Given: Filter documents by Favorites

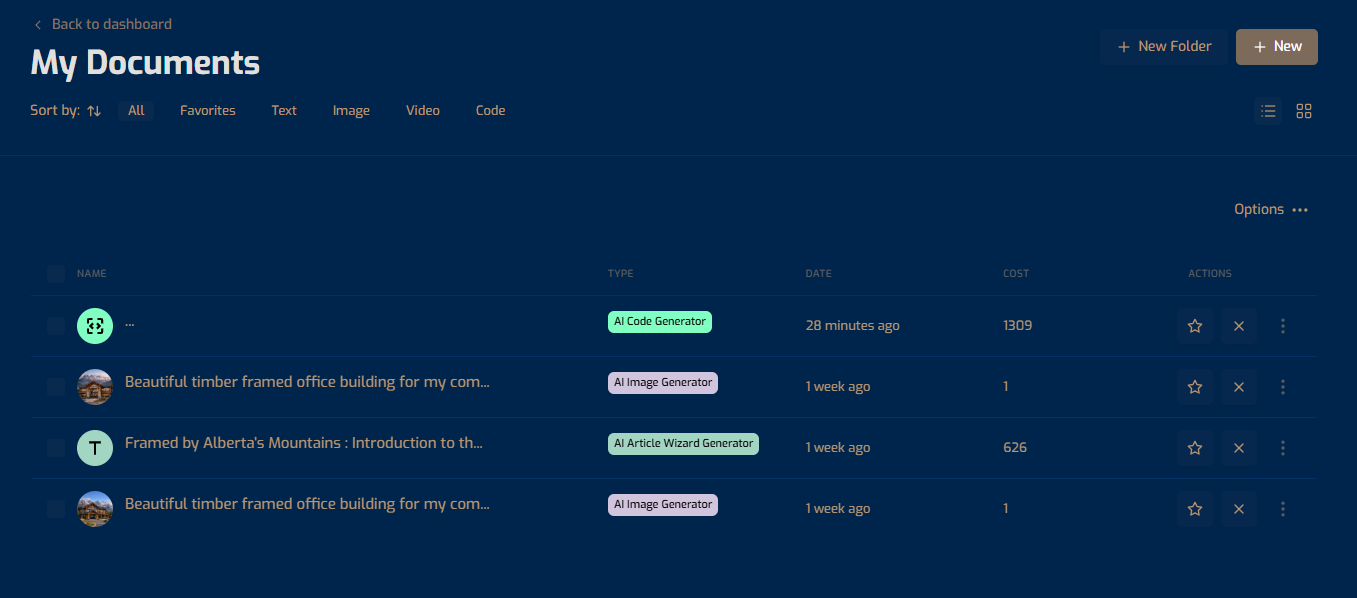Looking at the screenshot, I should coord(208,111).
